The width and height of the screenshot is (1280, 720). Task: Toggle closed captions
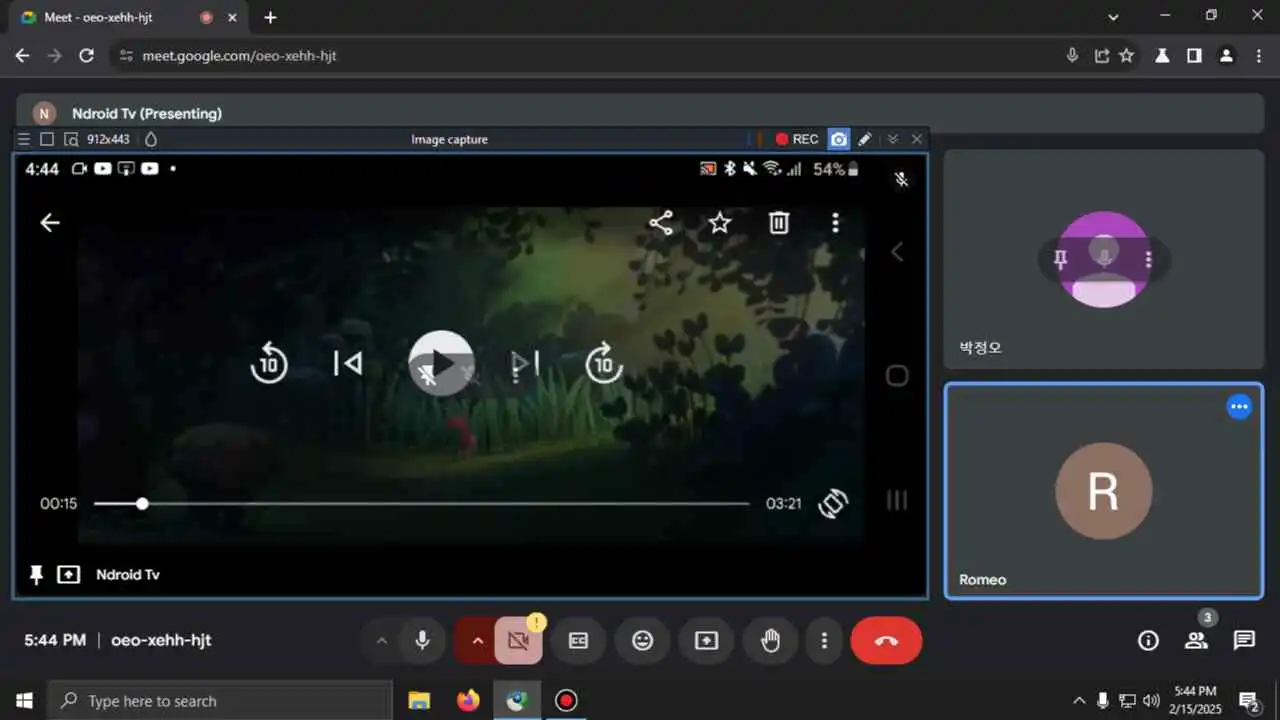pos(578,641)
